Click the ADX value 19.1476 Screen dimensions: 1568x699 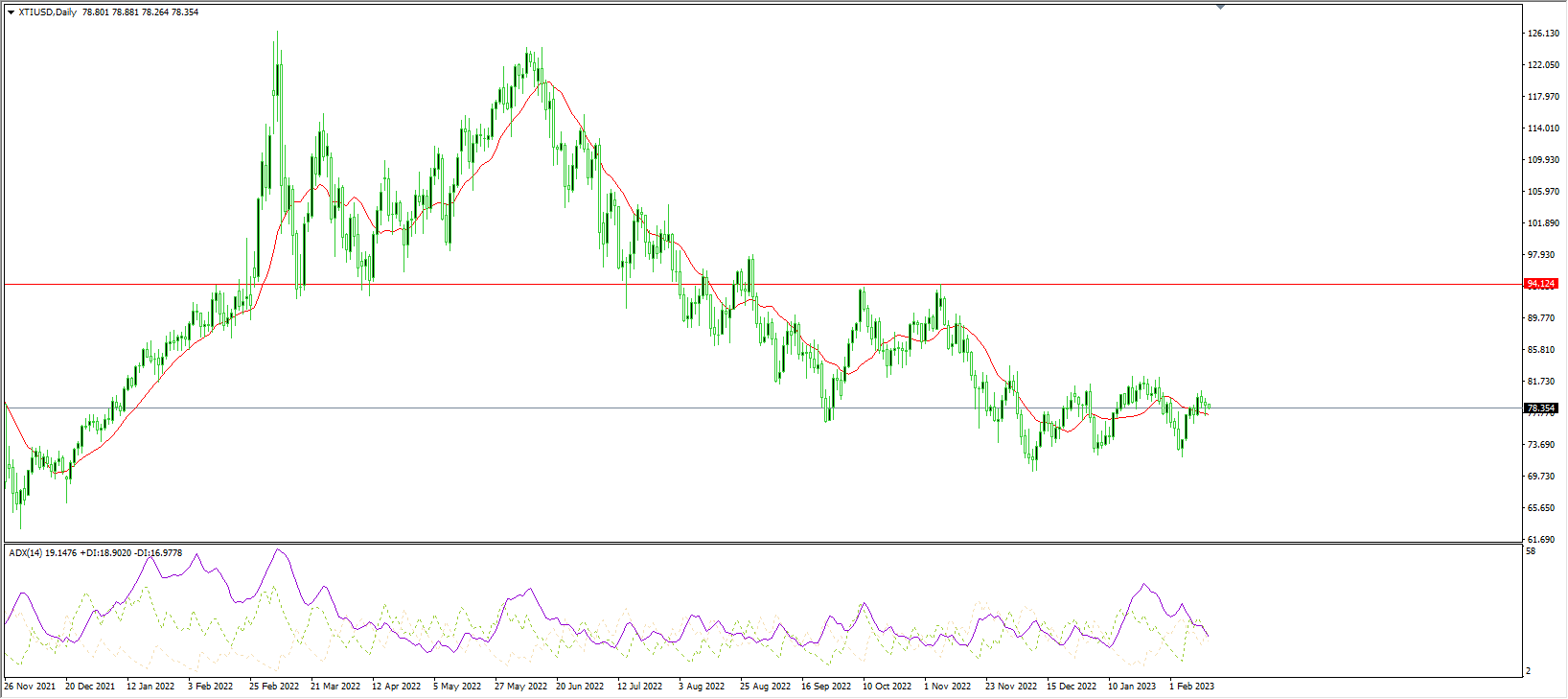pyautogui.click(x=60, y=553)
